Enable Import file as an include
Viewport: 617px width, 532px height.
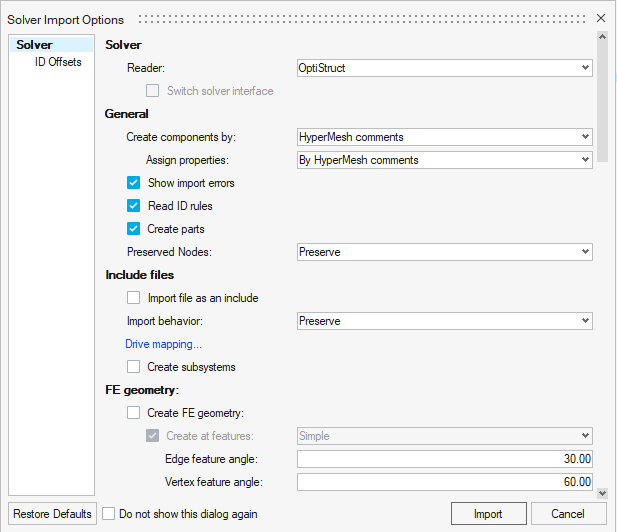pos(134,298)
